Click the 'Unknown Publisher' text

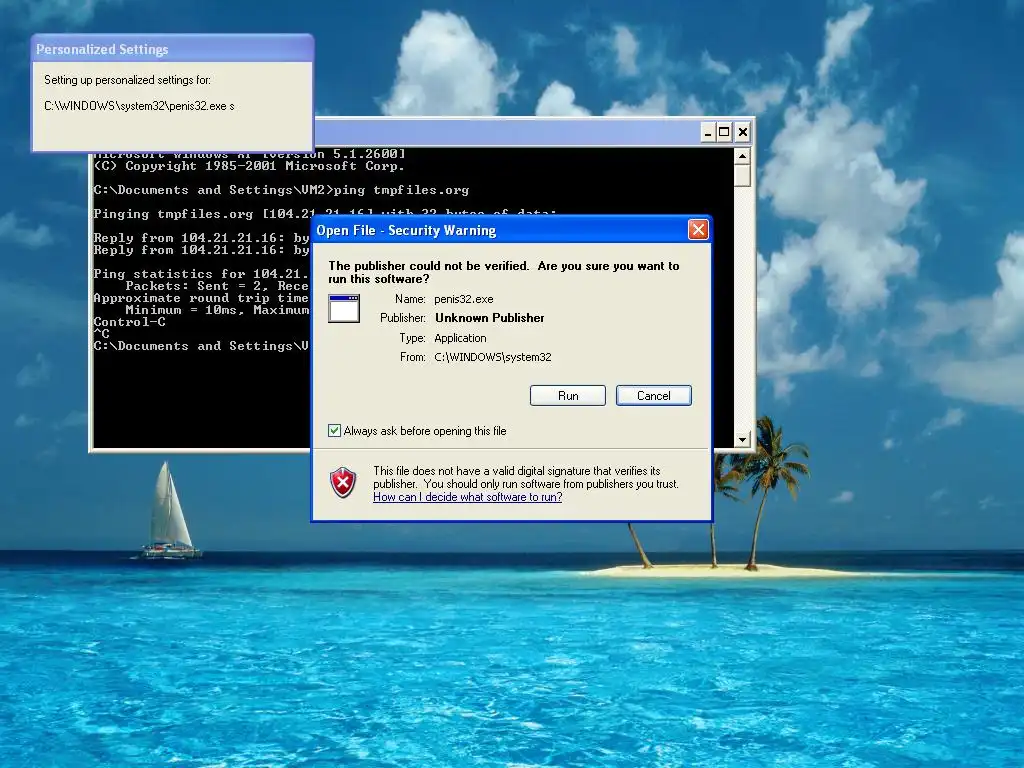490,318
